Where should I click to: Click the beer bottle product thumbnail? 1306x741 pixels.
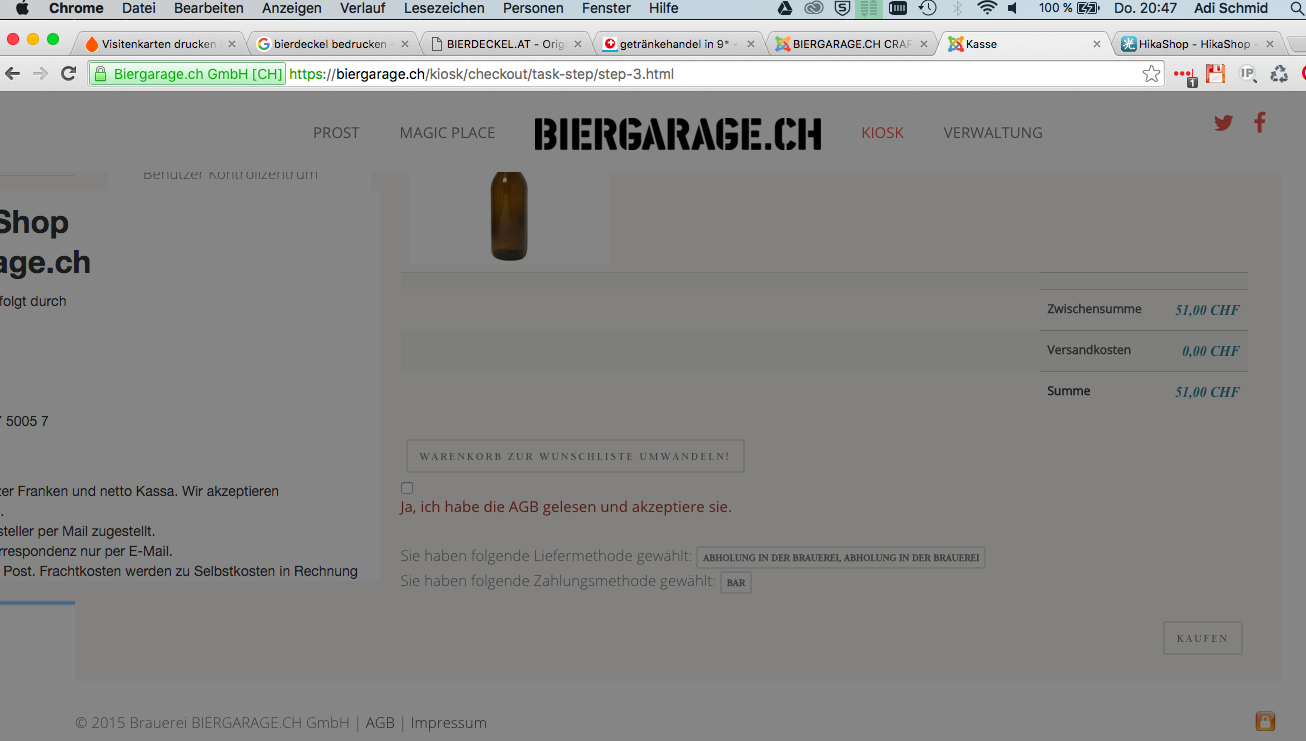click(x=509, y=216)
